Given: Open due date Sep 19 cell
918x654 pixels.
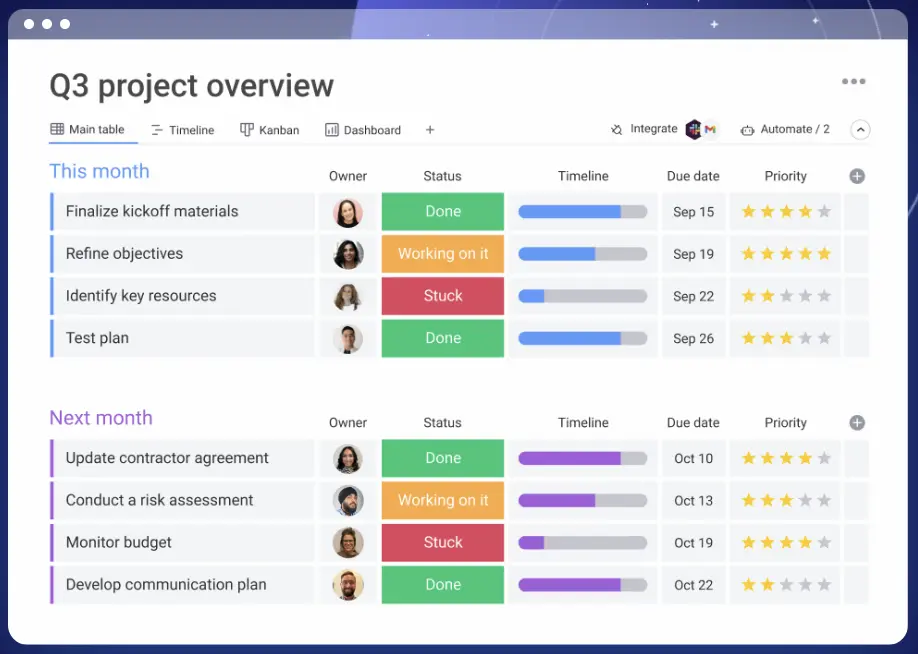Looking at the screenshot, I should (693, 254).
